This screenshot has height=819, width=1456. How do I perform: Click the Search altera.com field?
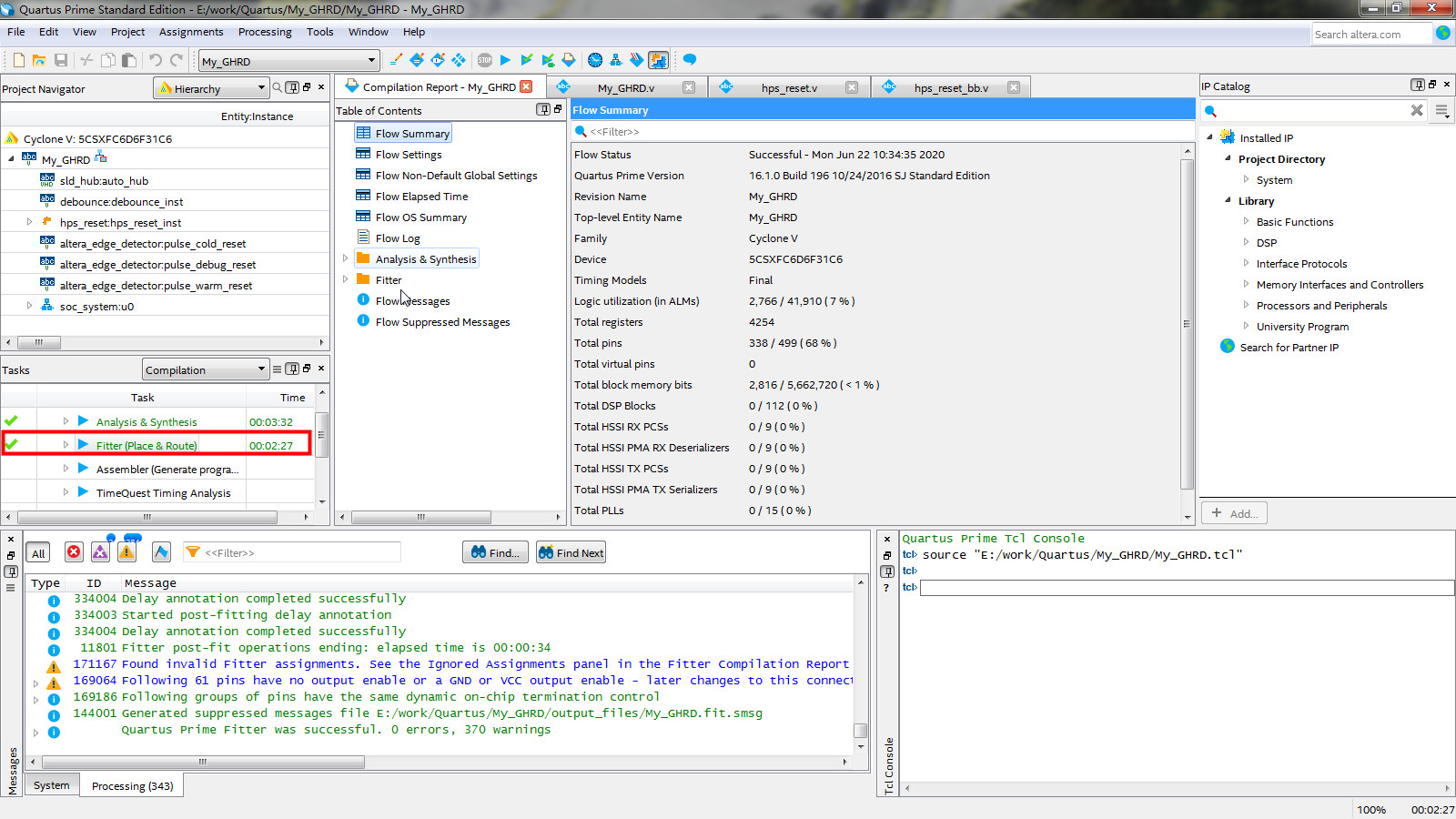click(1372, 34)
